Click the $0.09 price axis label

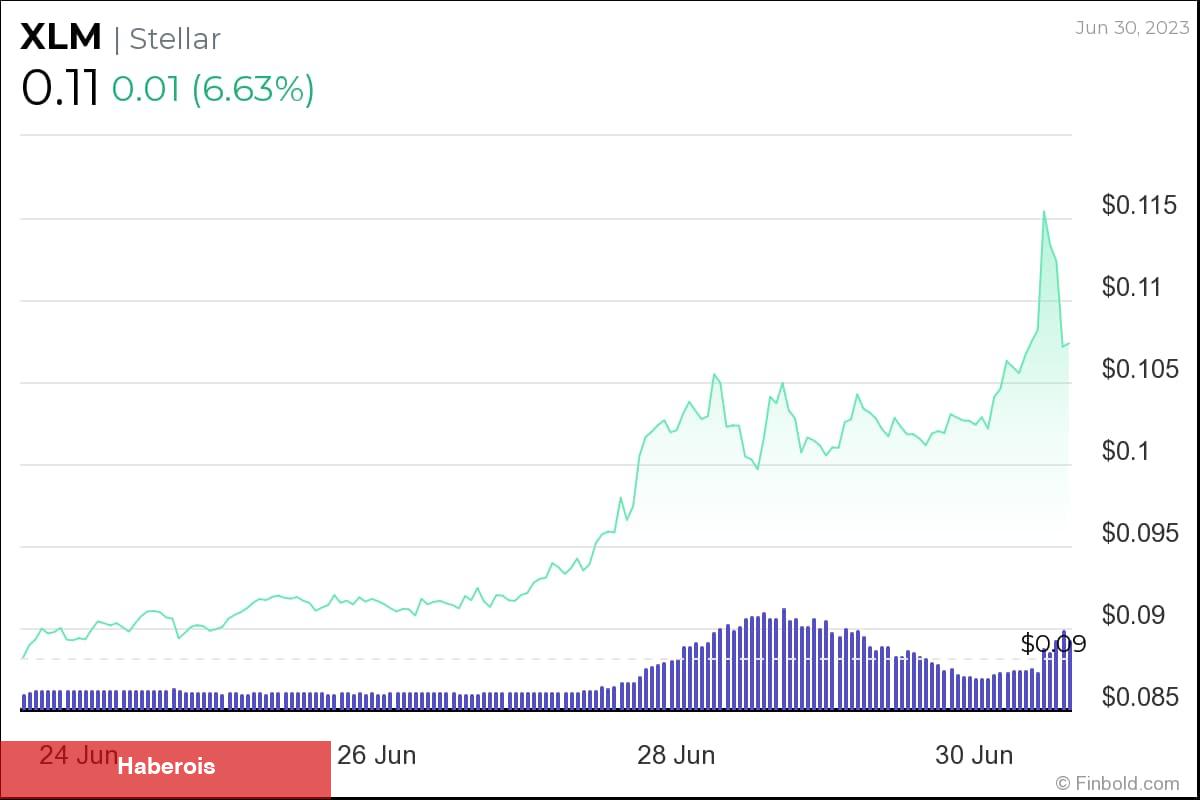(1133, 615)
